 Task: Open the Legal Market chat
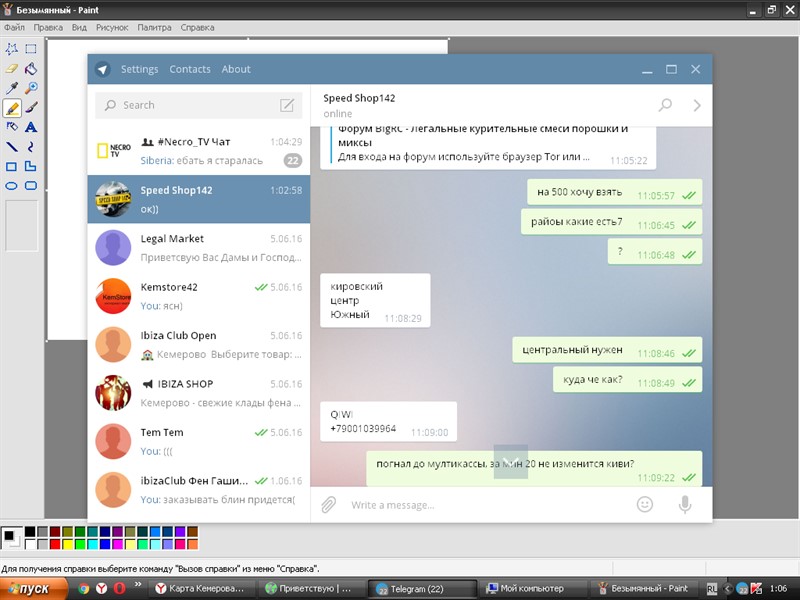coord(199,247)
